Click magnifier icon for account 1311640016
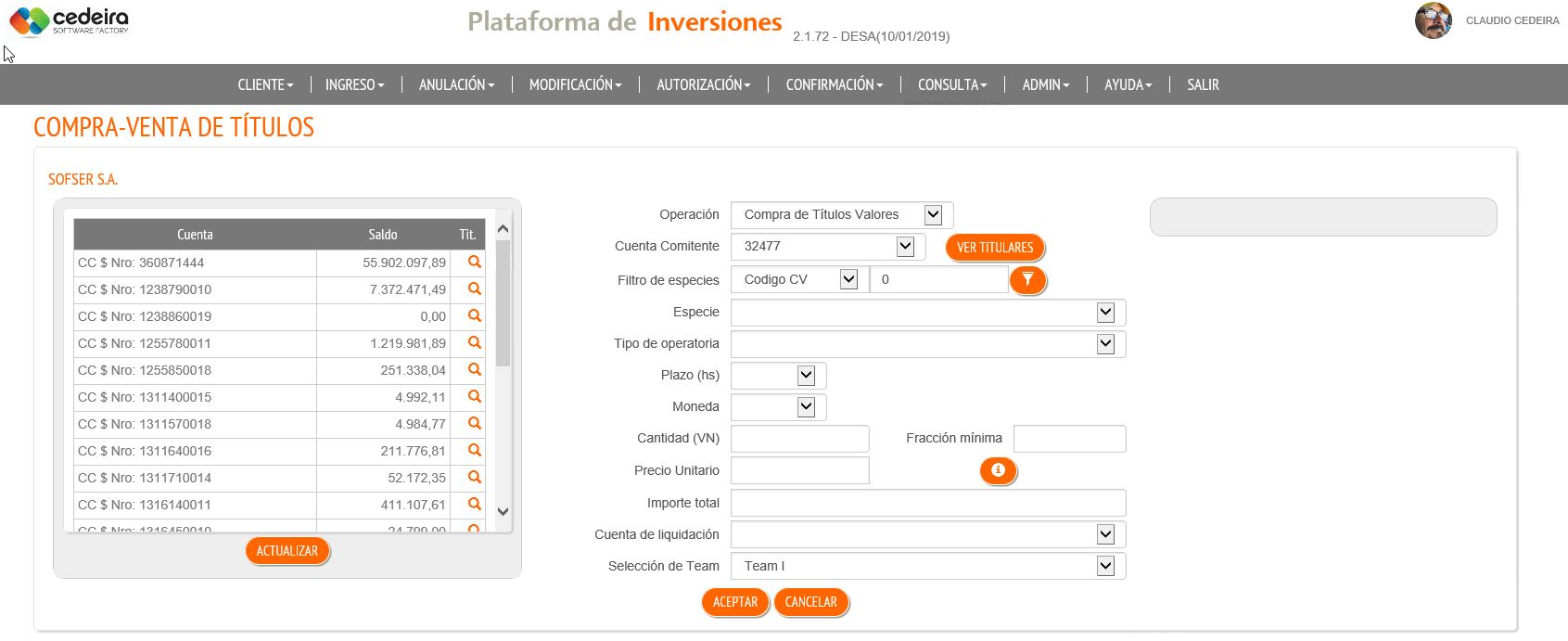 (475, 451)
